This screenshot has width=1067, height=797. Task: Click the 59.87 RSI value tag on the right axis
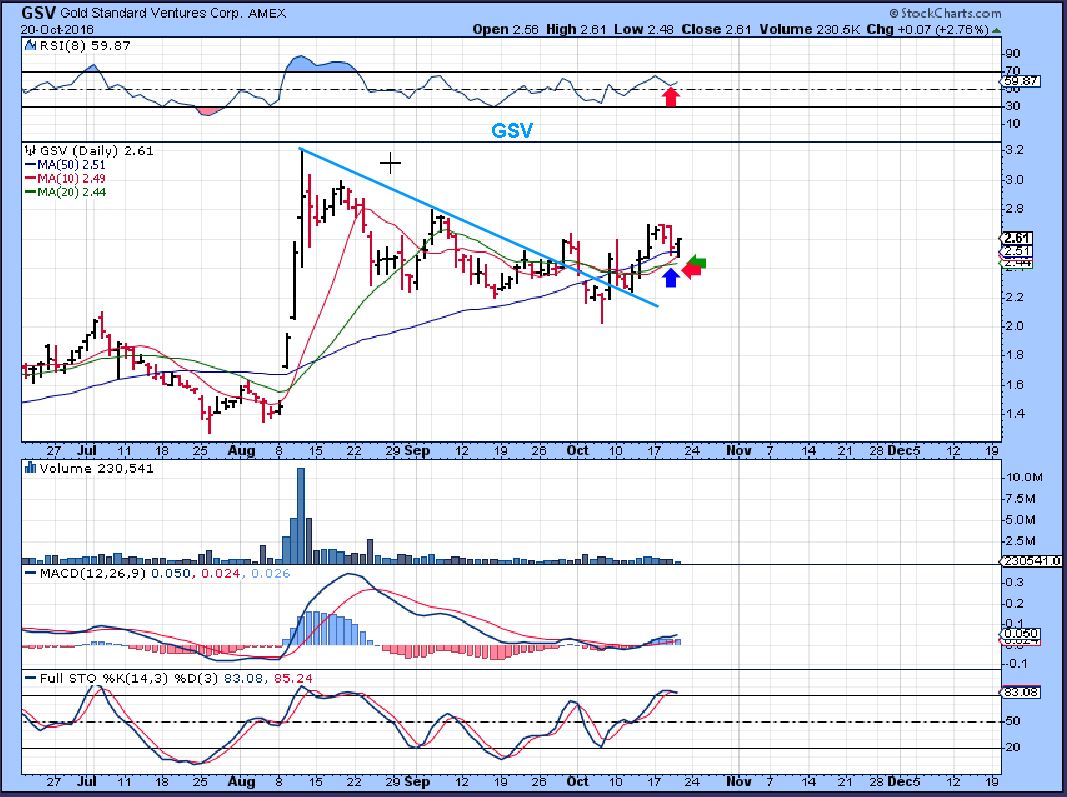click(x=1019, y=81)
